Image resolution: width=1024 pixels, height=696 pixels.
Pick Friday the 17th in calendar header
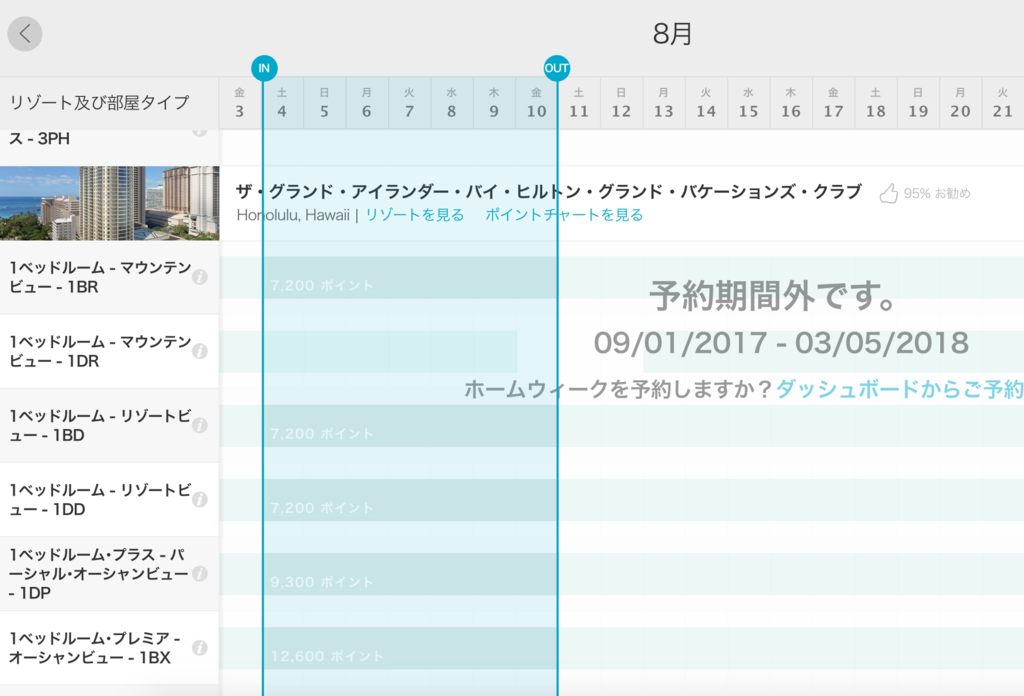point(834,103)
